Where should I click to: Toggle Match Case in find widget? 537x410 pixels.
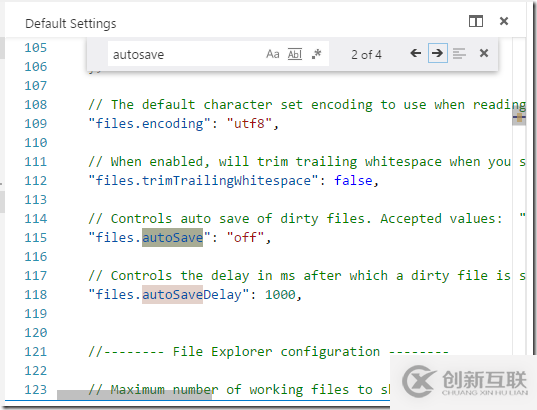pos(273,54)
